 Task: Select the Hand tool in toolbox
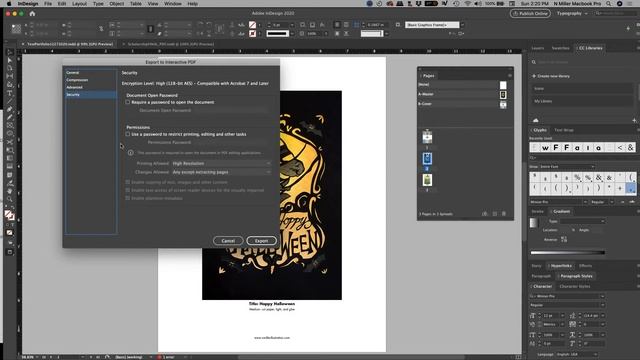10,191
